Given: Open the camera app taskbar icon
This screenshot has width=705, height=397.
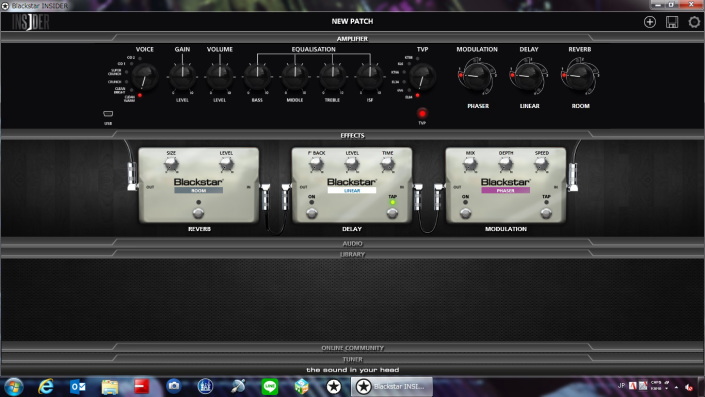Looking at the screenshot, I should click(174, 386).
